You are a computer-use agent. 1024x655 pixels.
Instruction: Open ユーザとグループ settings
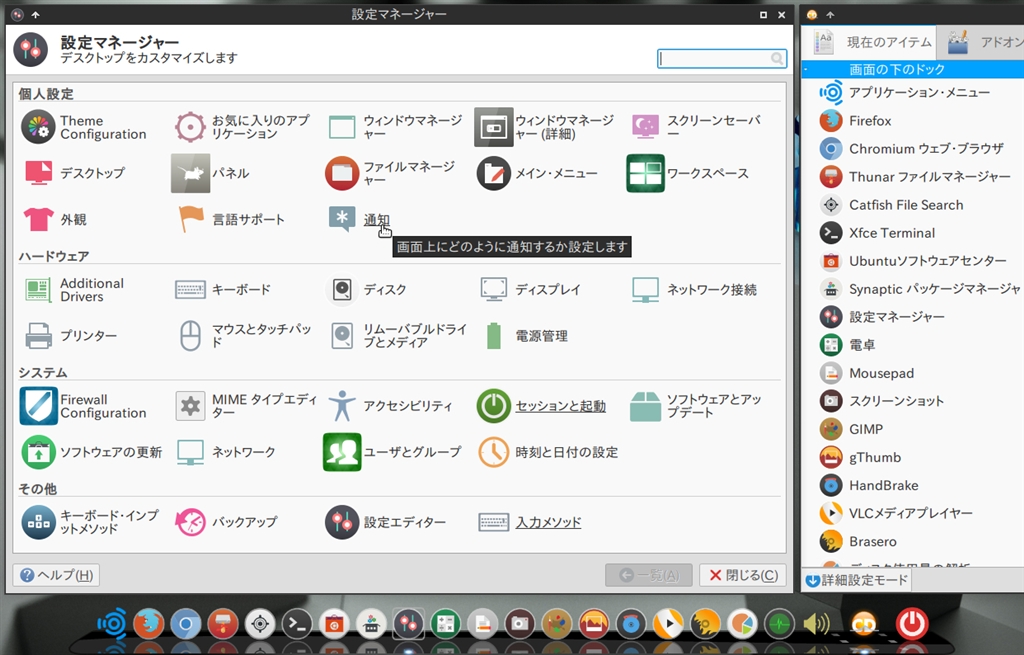pos(392,452)
